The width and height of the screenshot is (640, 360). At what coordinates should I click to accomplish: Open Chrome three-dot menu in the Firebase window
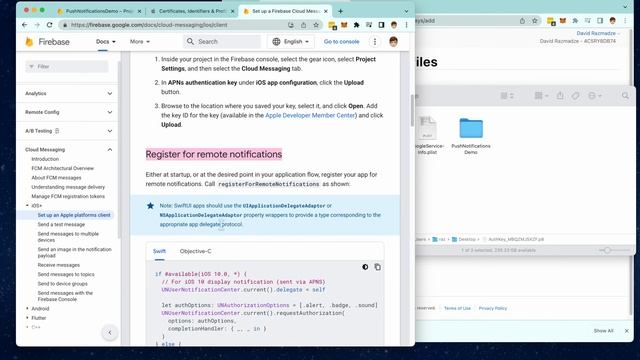(406, 25)
